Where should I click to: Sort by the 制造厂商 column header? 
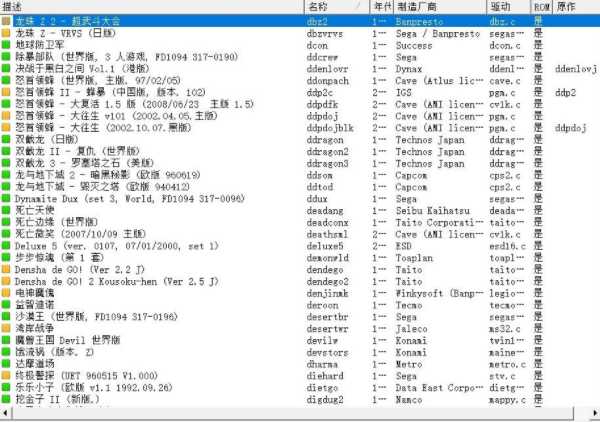tap(440, 7)
